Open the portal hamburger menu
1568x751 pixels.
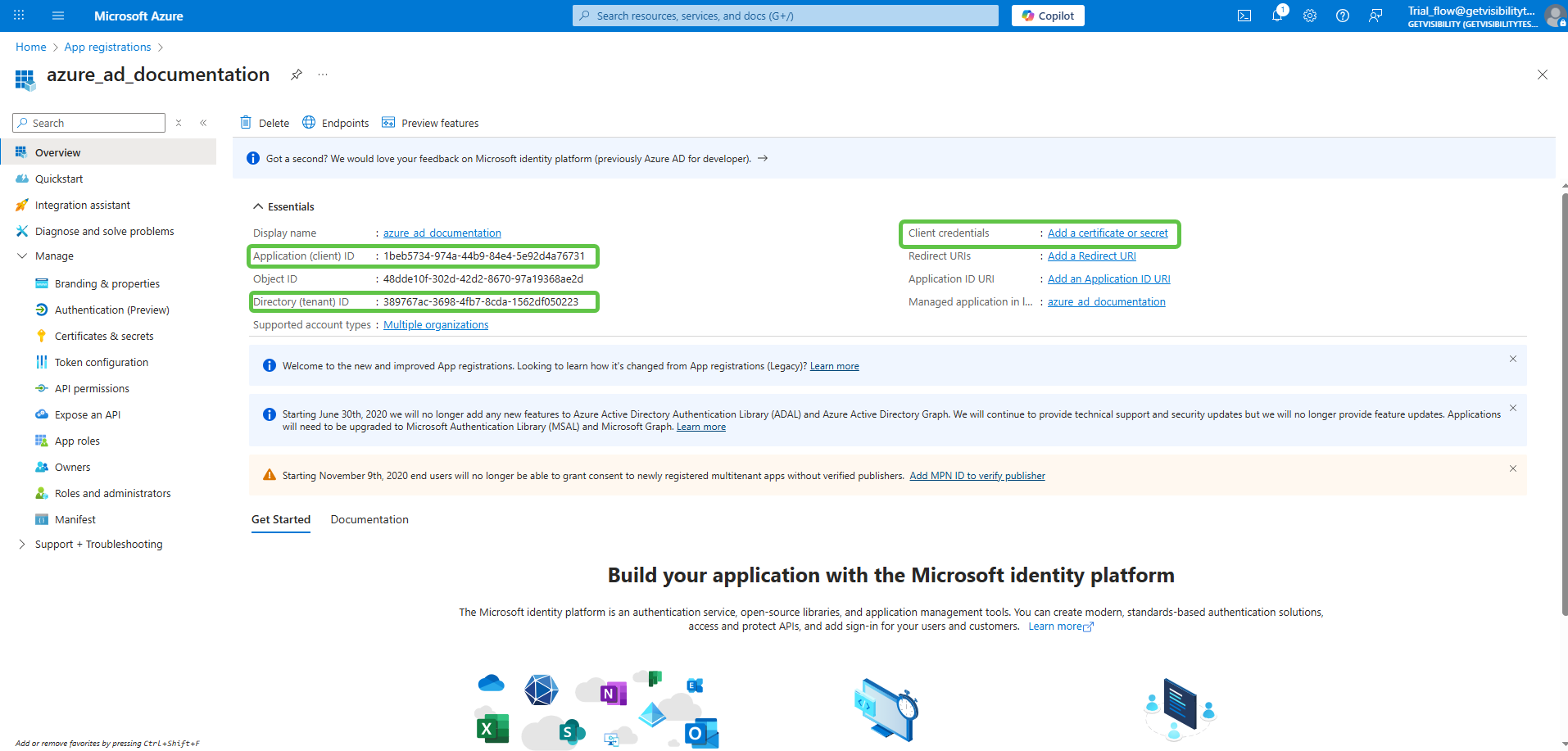pyautogui.click(x=57, y=16)
